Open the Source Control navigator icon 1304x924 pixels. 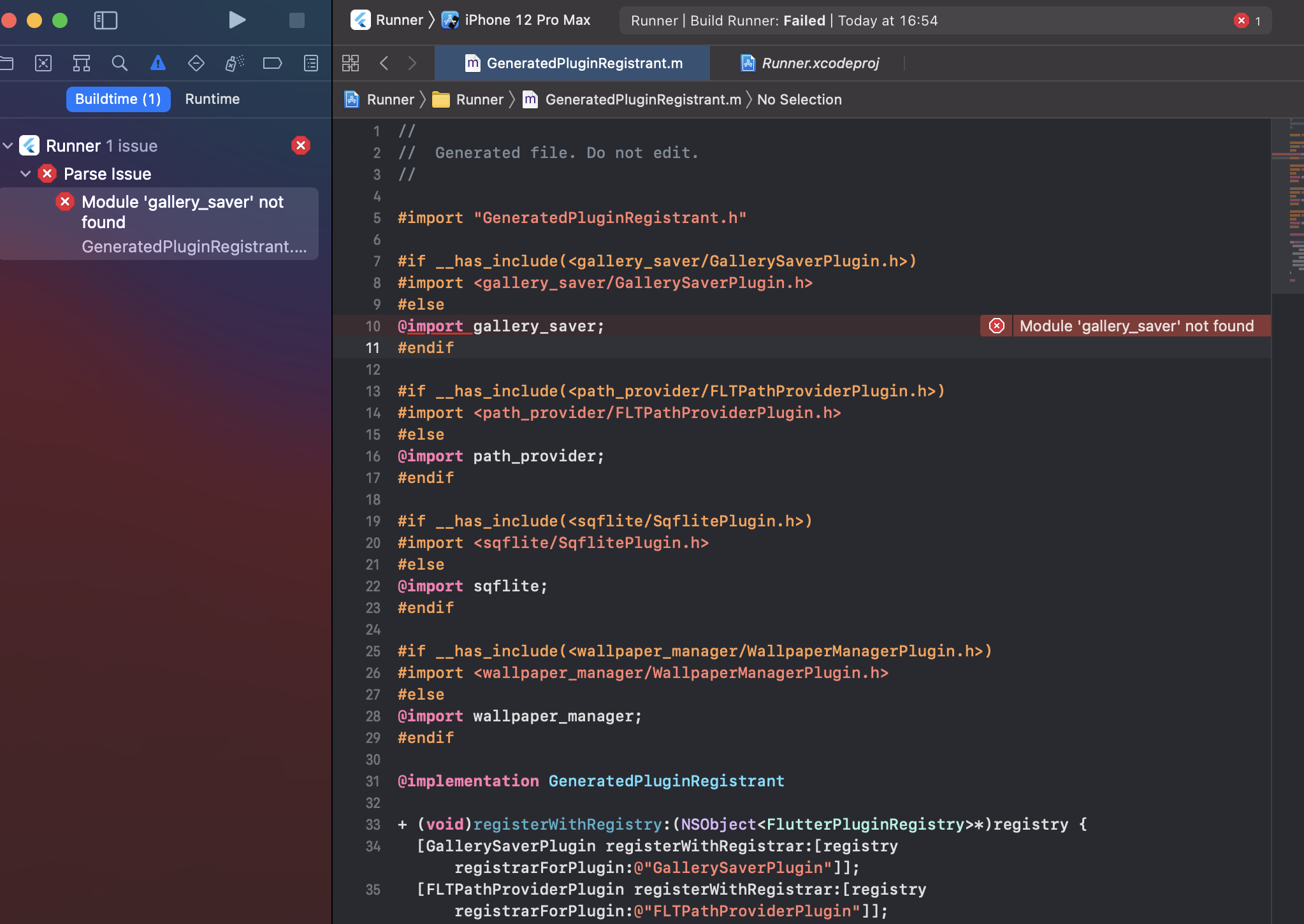pos(43,63)
